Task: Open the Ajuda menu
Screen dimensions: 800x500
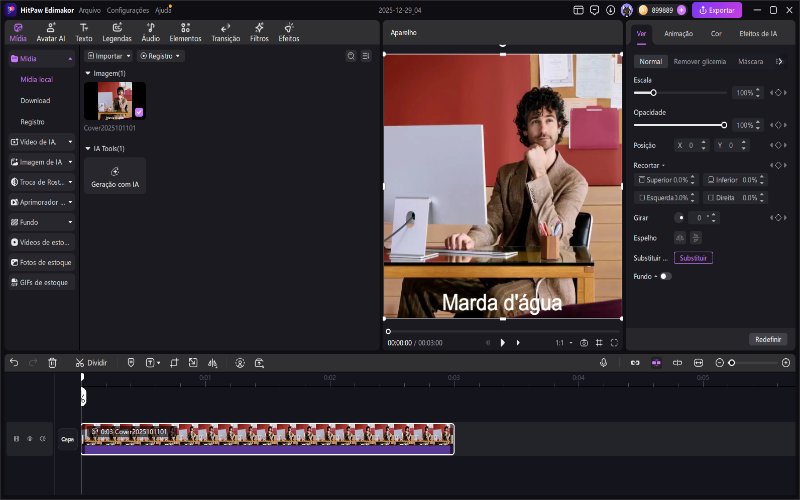Action: [x=163, y=10]
